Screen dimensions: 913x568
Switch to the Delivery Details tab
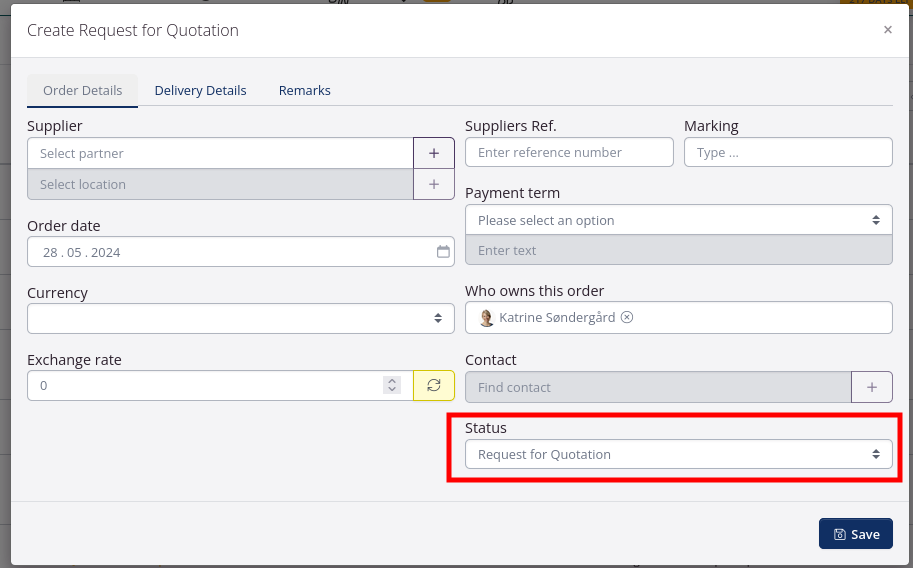[200, 90]
